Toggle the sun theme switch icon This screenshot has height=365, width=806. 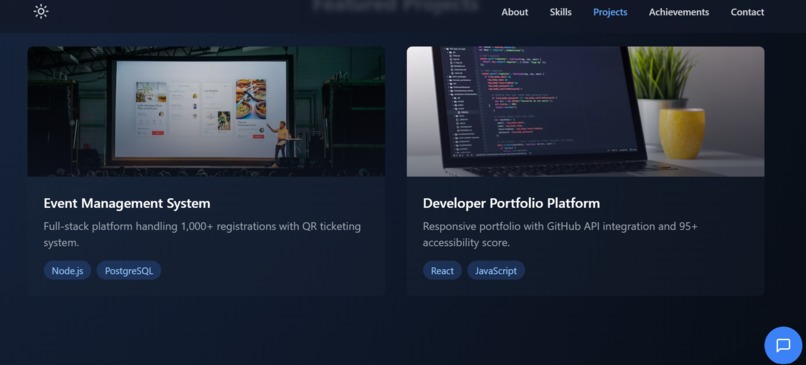point(41,11)
